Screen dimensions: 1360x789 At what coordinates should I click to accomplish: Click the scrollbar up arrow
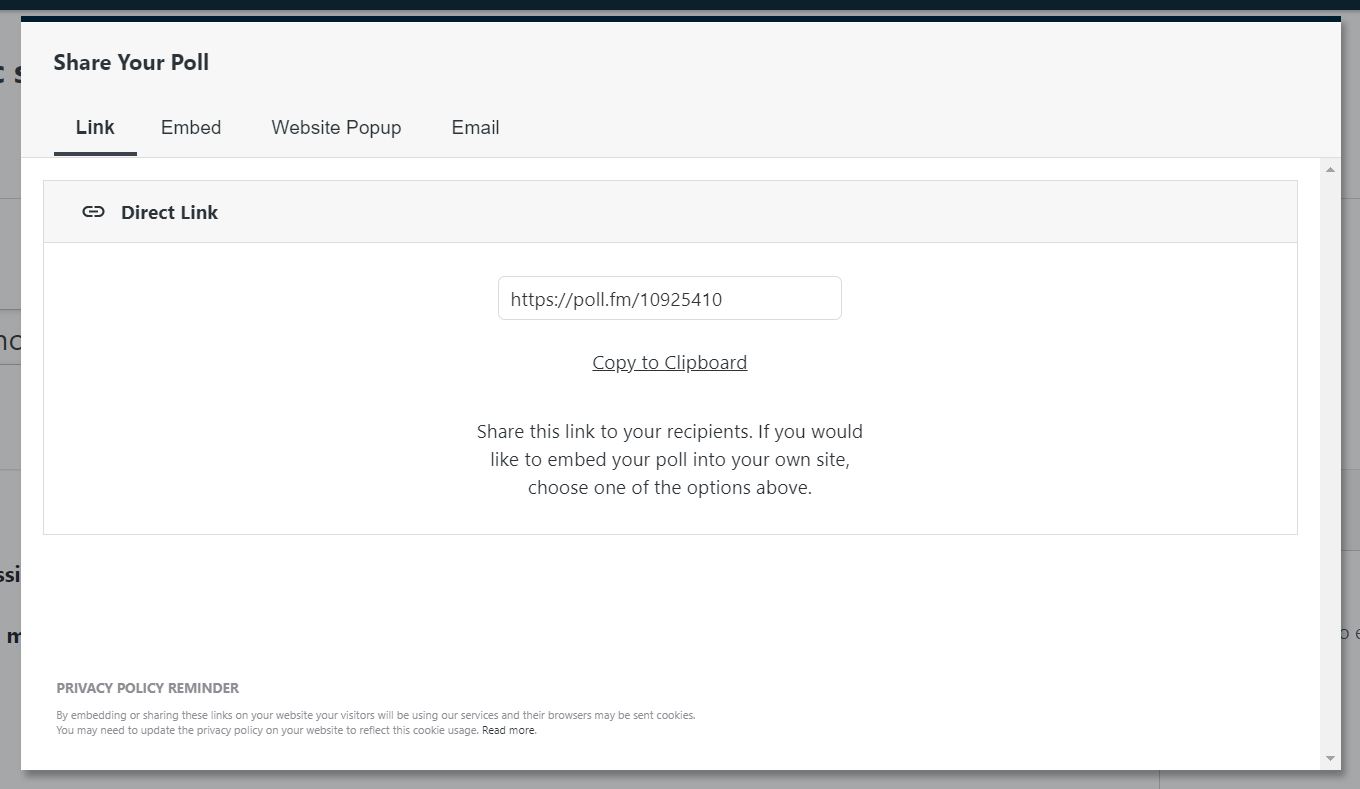(x=1331, y=168)
